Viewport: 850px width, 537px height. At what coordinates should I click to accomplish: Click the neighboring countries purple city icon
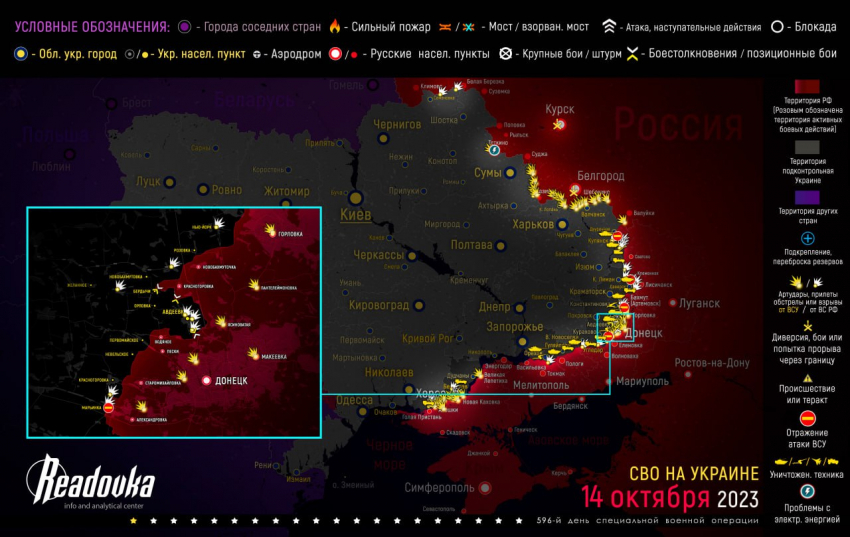point(184,27)
